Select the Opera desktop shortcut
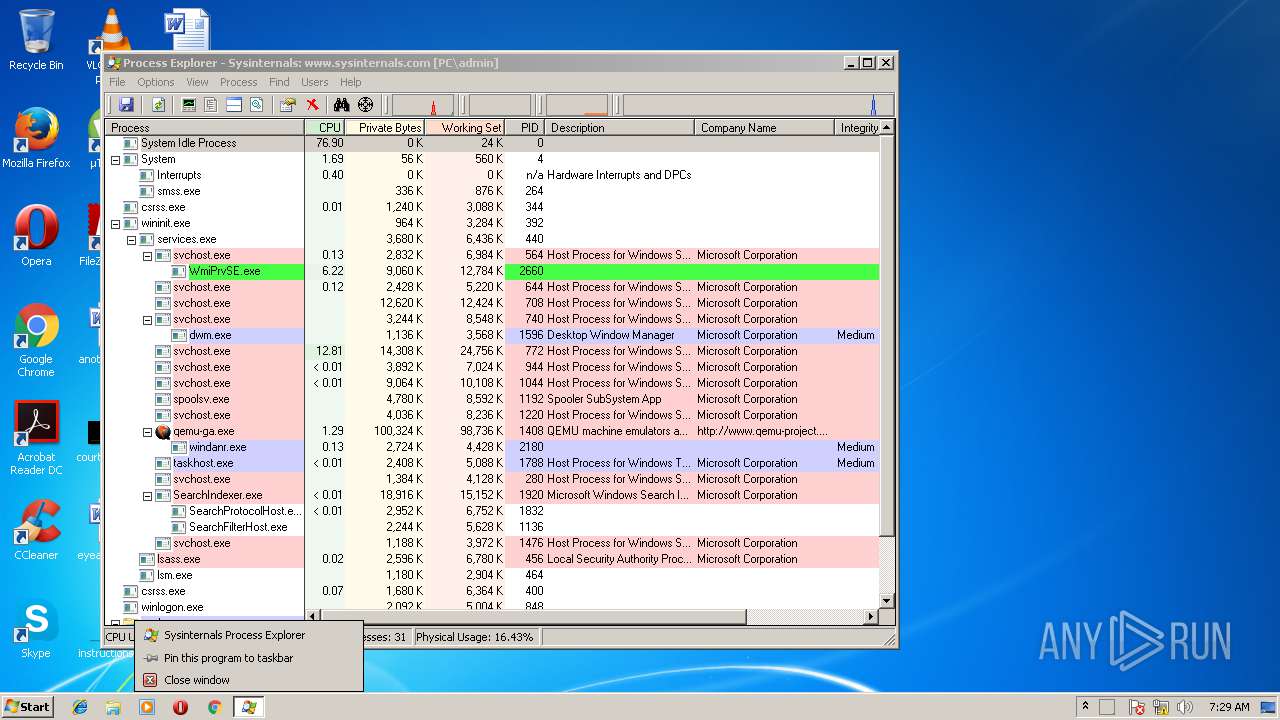 pyautogui.click(x=36, y=236)
